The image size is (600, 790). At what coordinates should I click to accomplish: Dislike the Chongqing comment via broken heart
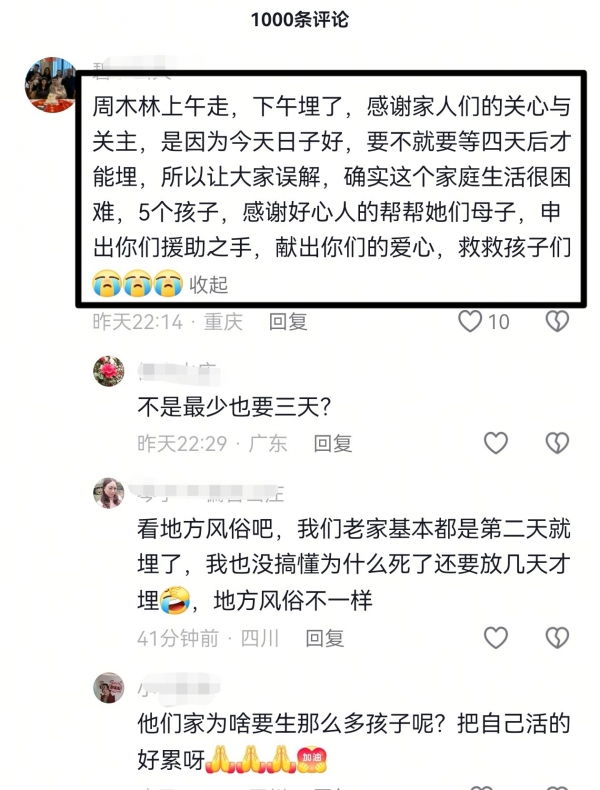pyautogui.click(x=557, y=321)
